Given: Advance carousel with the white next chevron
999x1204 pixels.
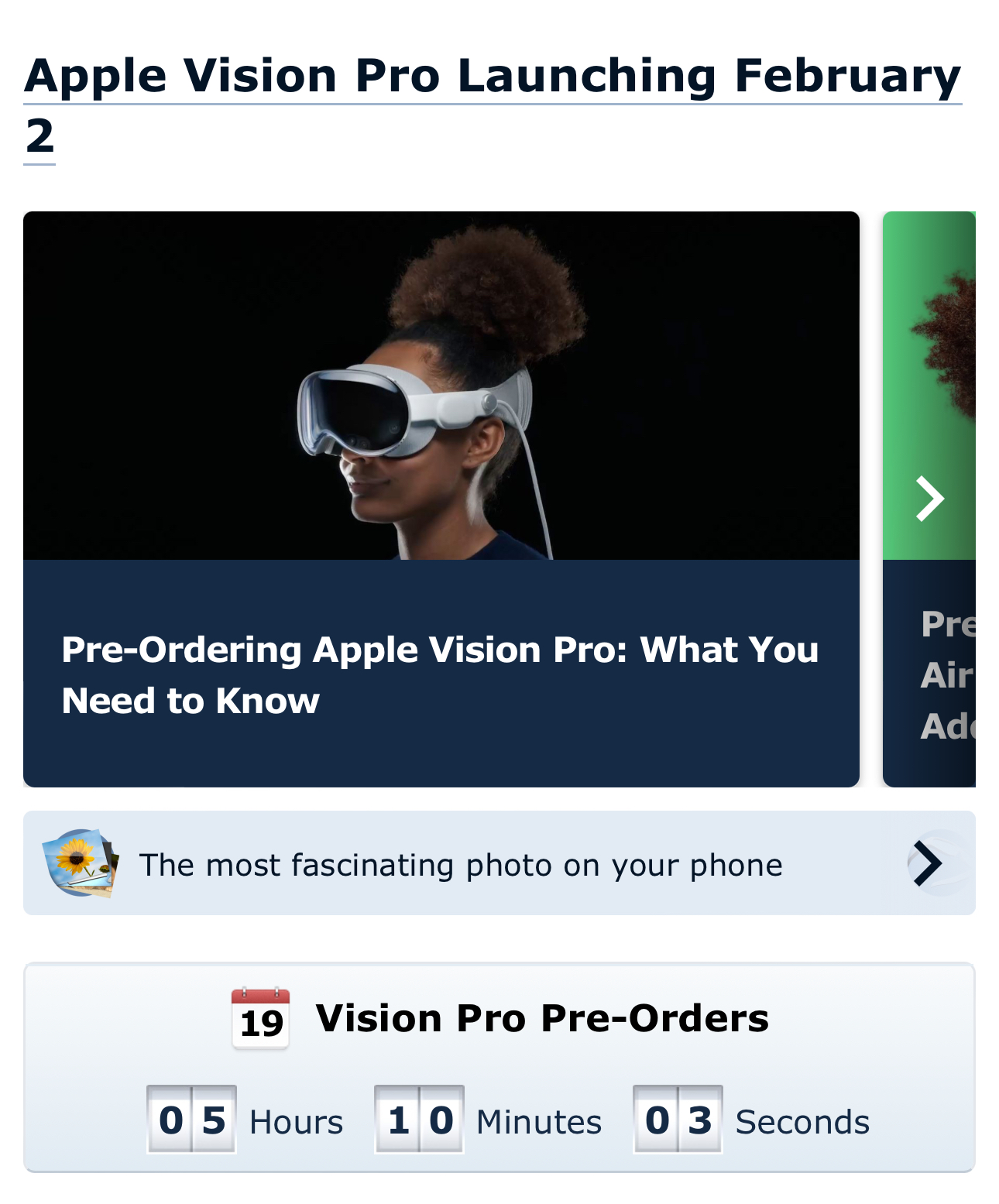Looking at the screenshot, I should (x=929, y=499).
